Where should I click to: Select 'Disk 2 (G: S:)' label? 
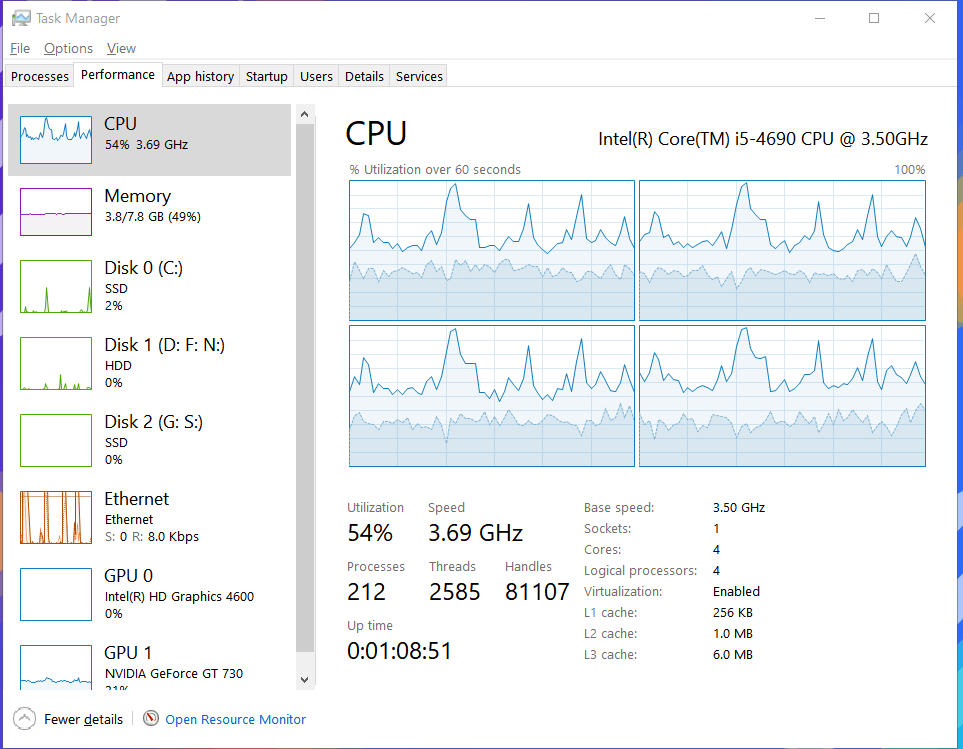154,422
